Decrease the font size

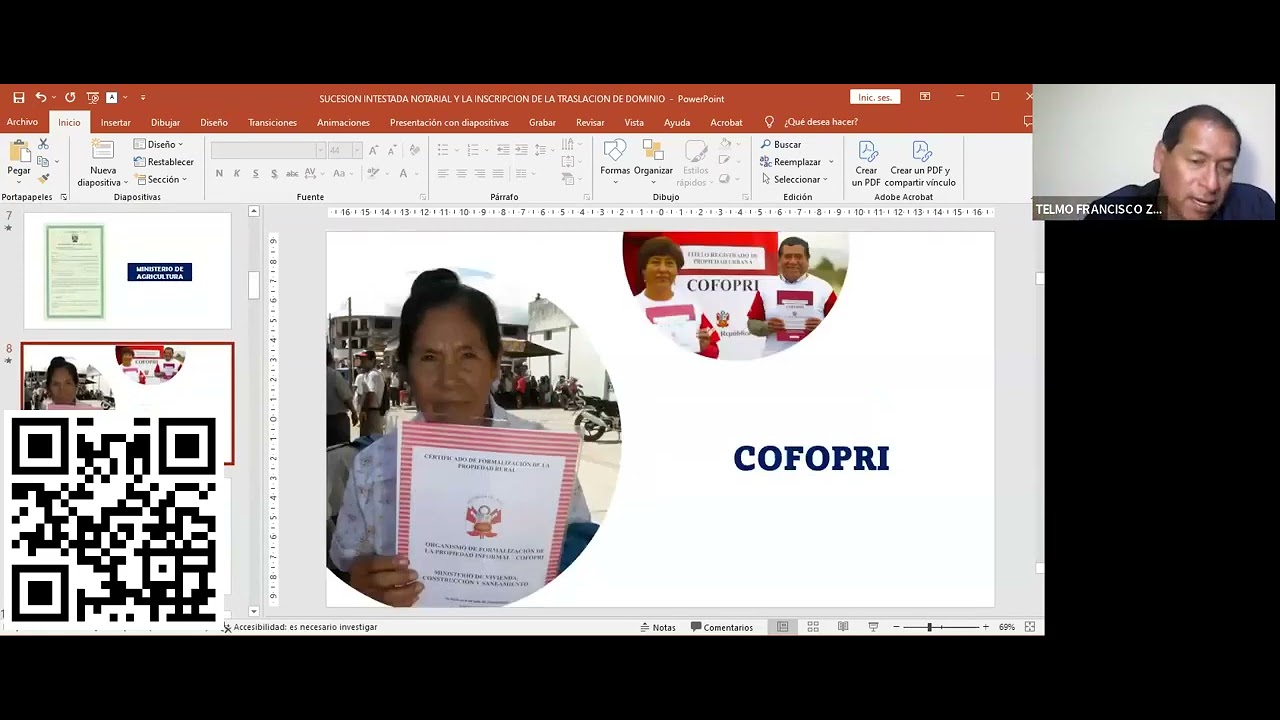tap(391, 150)
